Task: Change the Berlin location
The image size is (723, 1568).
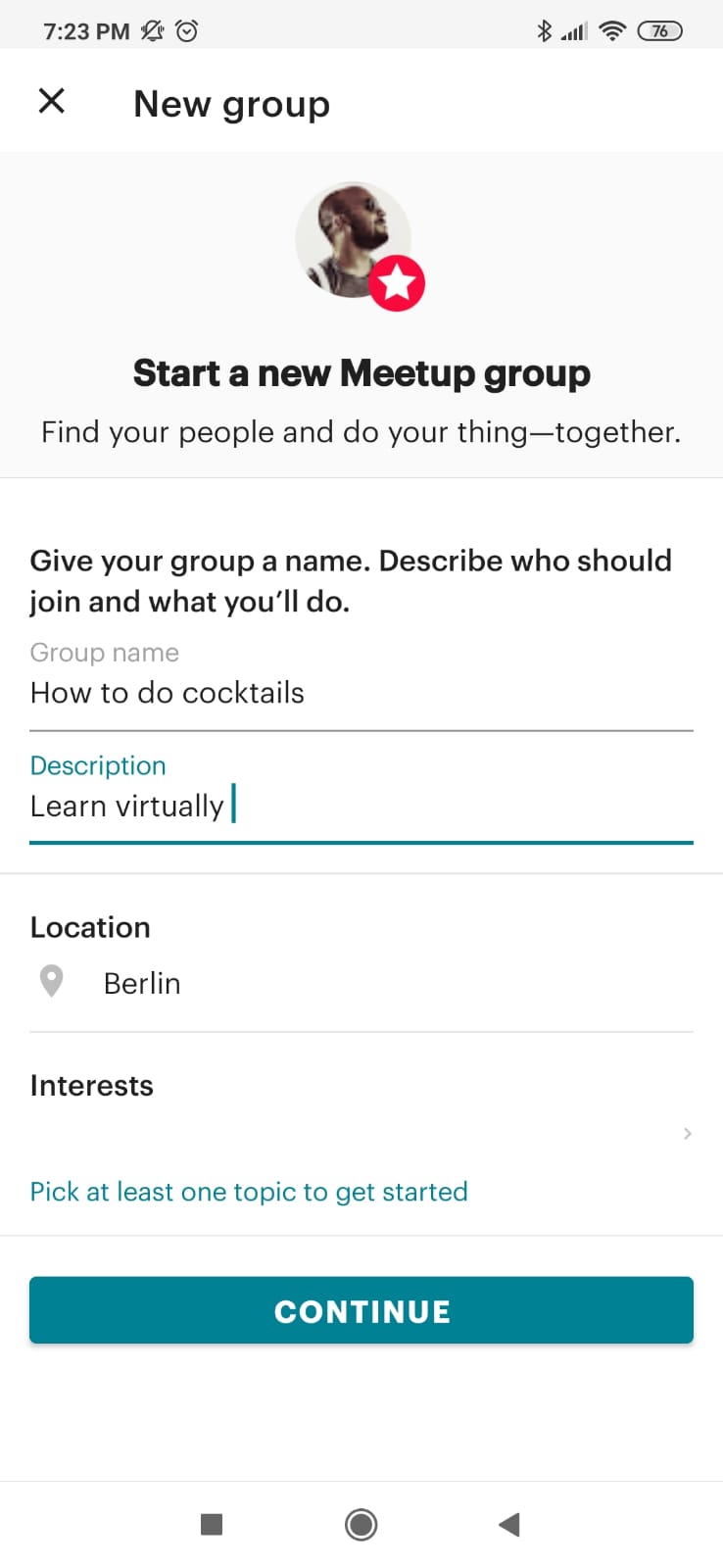Action: [x=142, y=983]
